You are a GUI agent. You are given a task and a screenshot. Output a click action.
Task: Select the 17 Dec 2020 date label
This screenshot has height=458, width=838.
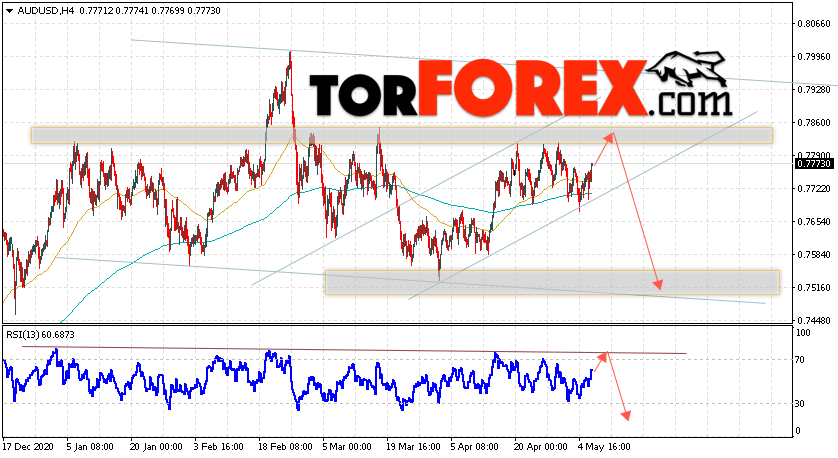[26, 446]
